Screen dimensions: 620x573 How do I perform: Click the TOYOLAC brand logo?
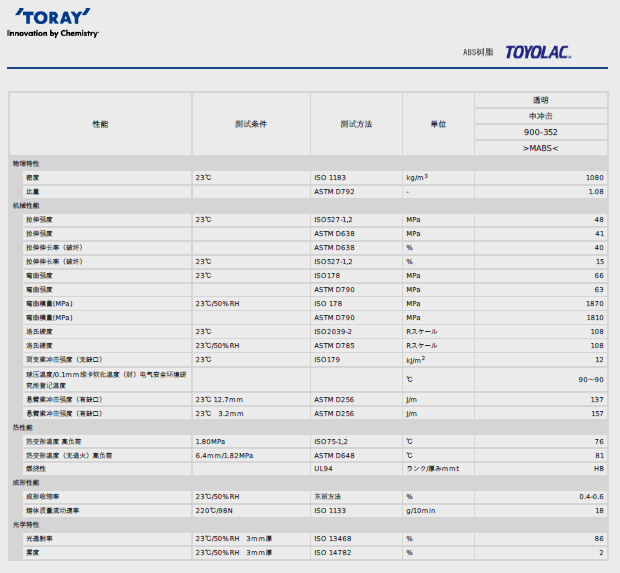pyautogui.click(x=538, y=52)
